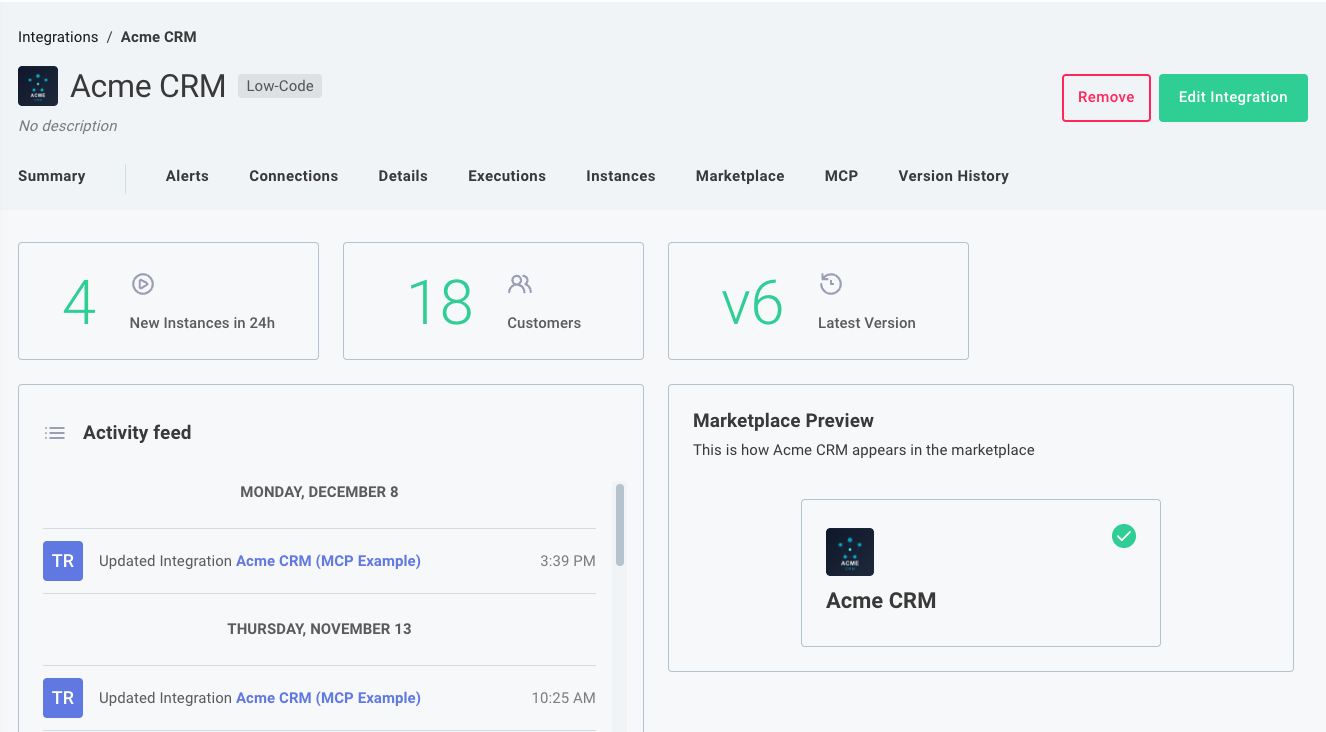View the Version History tab
The image size is (1326, 732).
pyautogui.click(x=952, y=176)
